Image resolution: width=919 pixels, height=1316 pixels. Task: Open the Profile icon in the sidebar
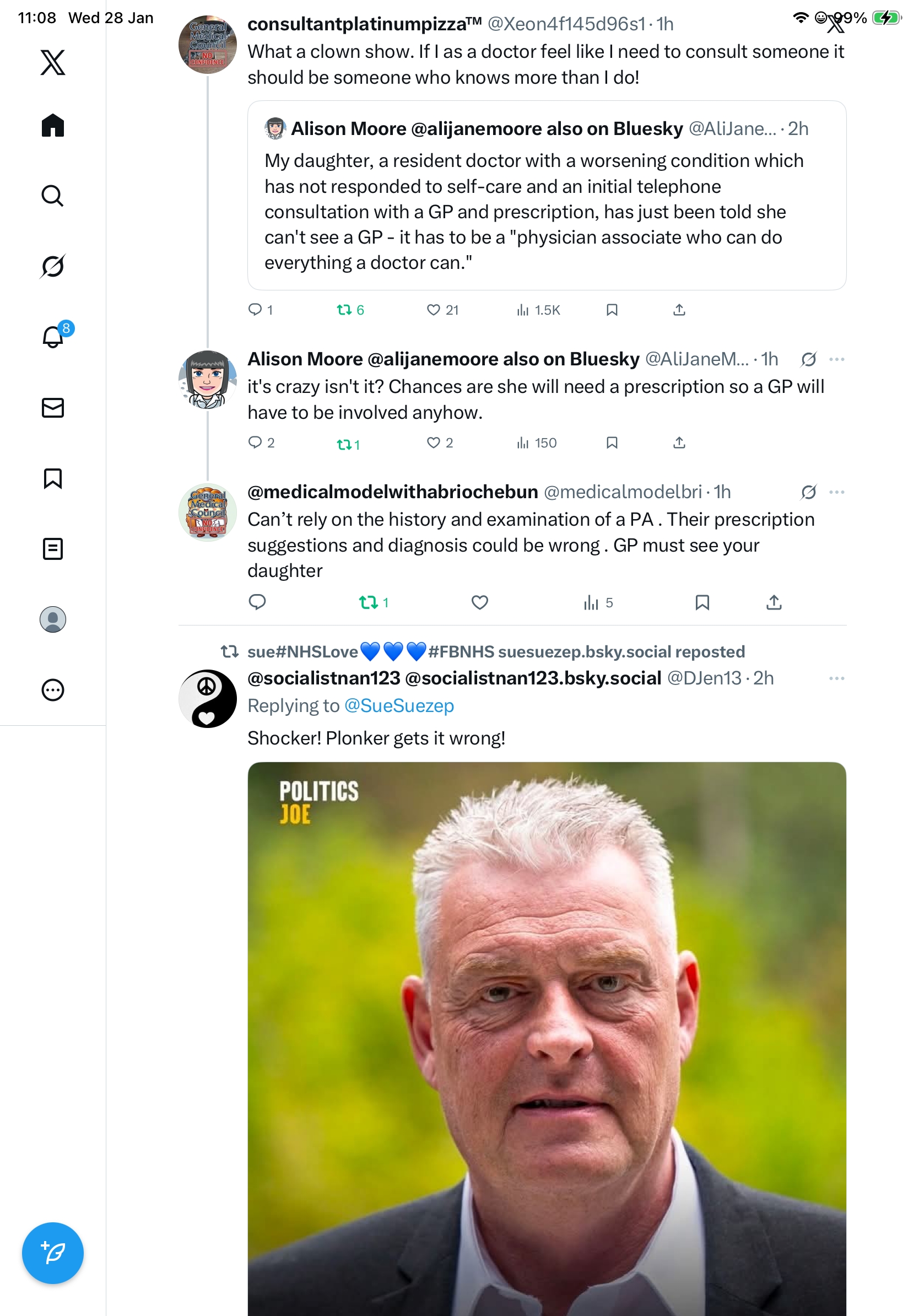(x=53, y=619)
